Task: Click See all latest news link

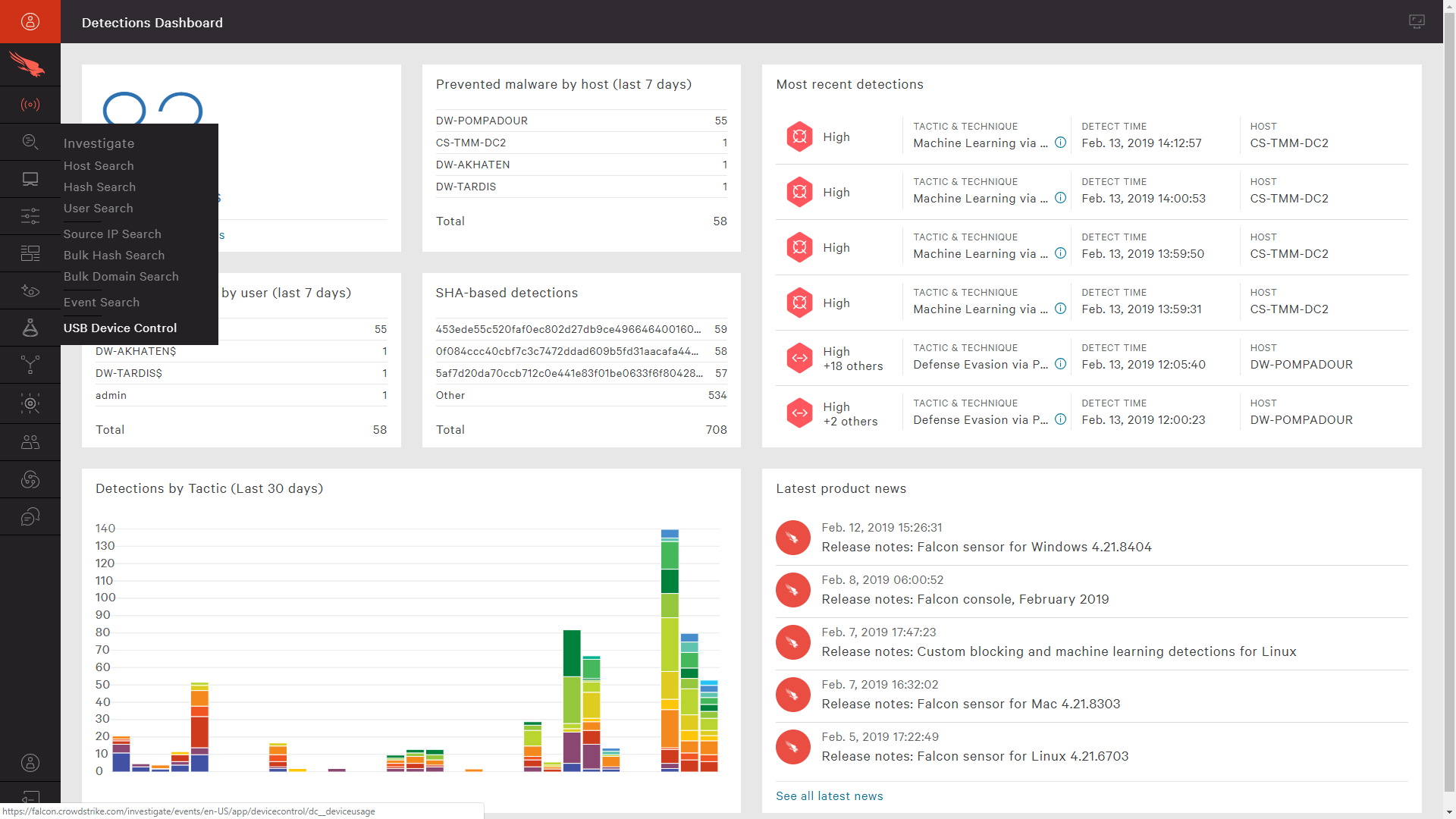Action: (x=829, y=796)
